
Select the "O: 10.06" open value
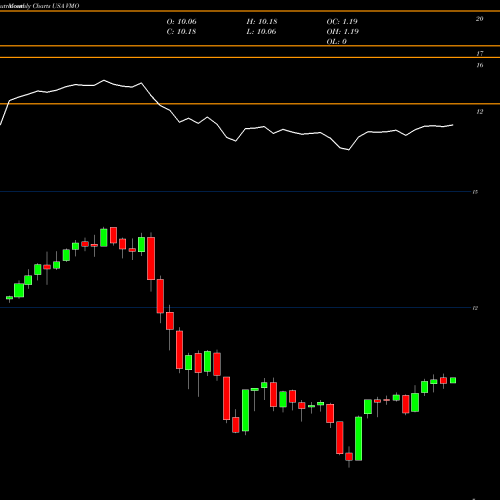(x=182, y=22)
